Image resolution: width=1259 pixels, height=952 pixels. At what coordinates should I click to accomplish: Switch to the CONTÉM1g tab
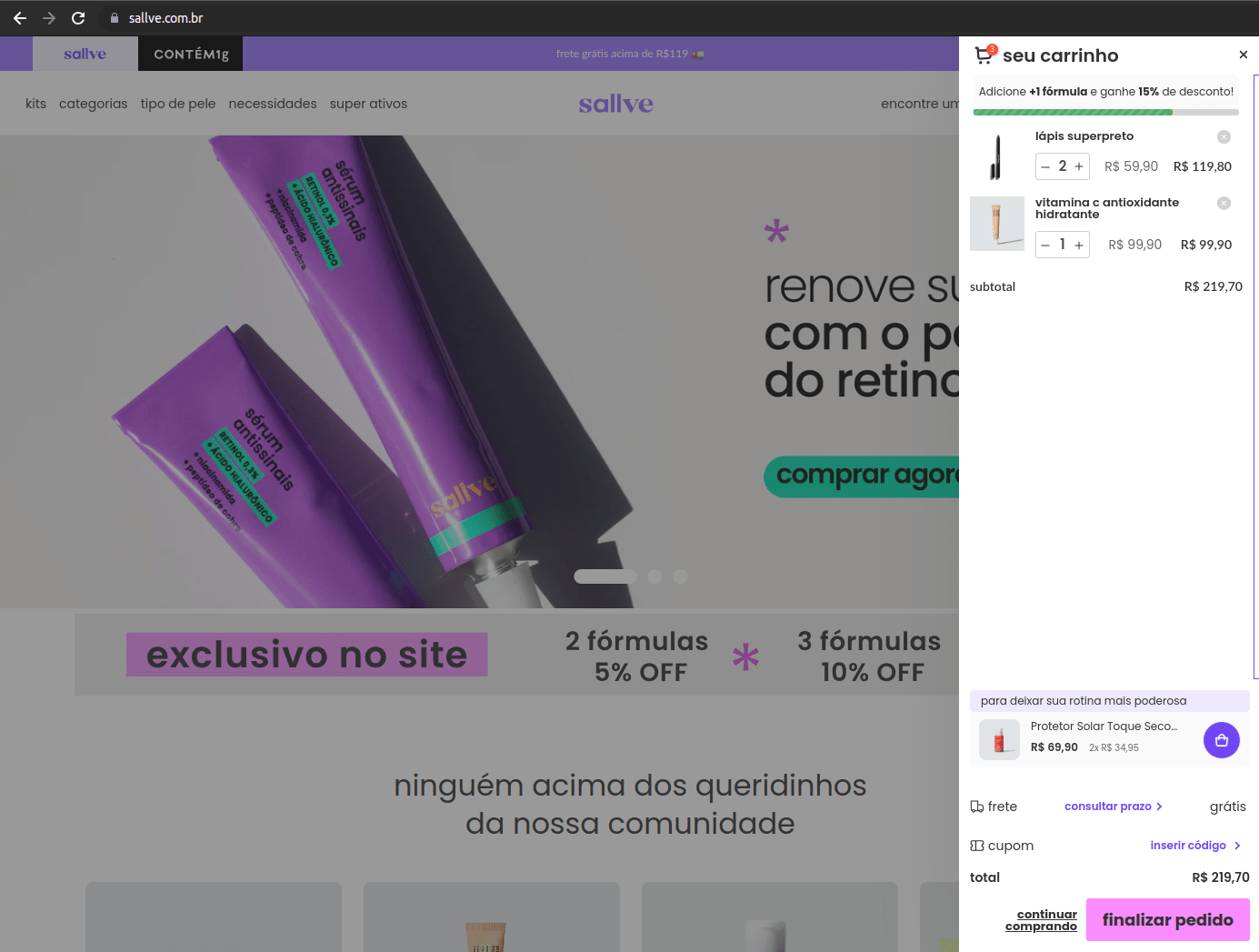tap(191, 54)
